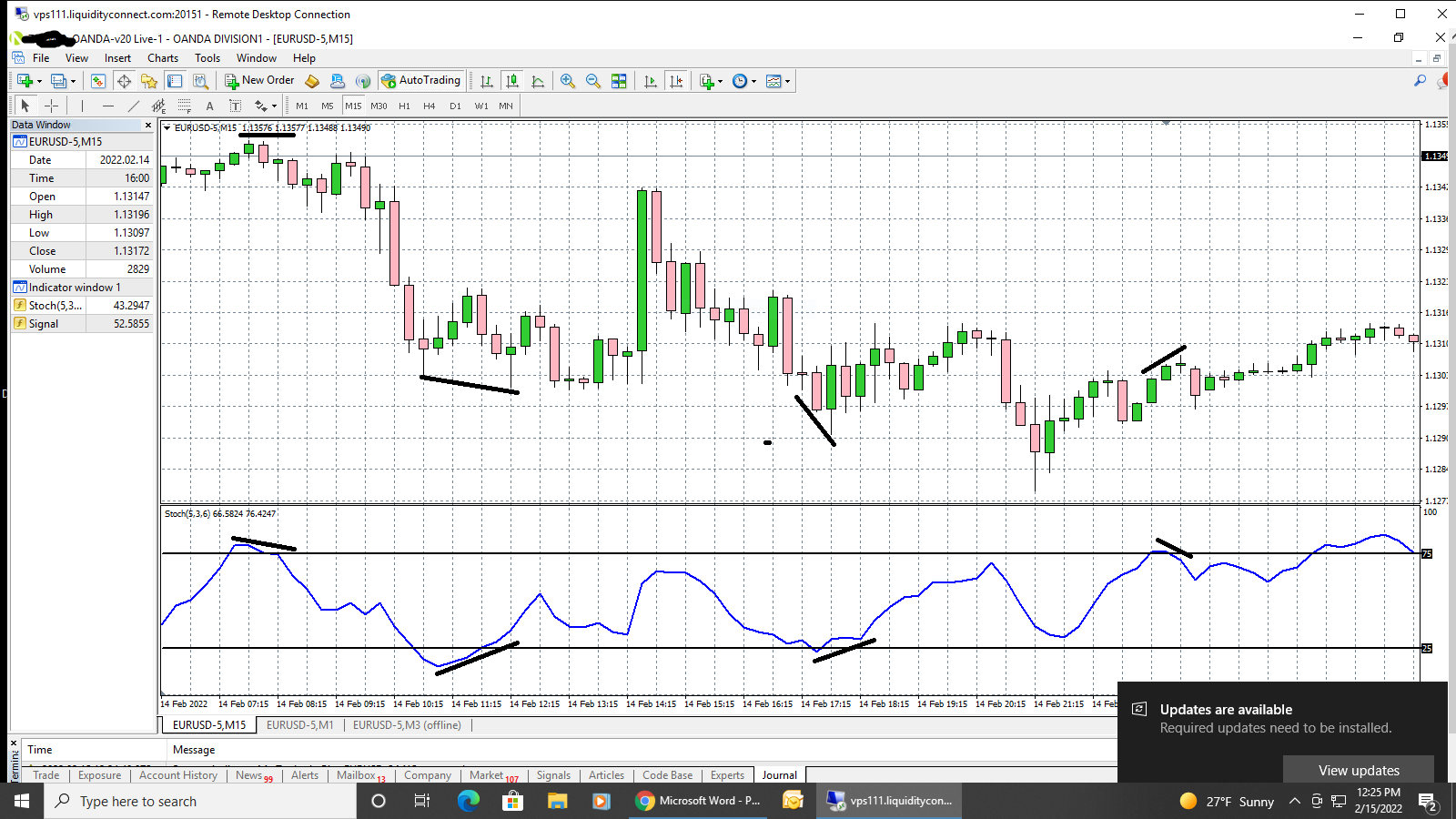The width and height of the screenshot is (1456, 819).
Task: Select the Draw Trendline tool
Action: (x=135, y=106)
